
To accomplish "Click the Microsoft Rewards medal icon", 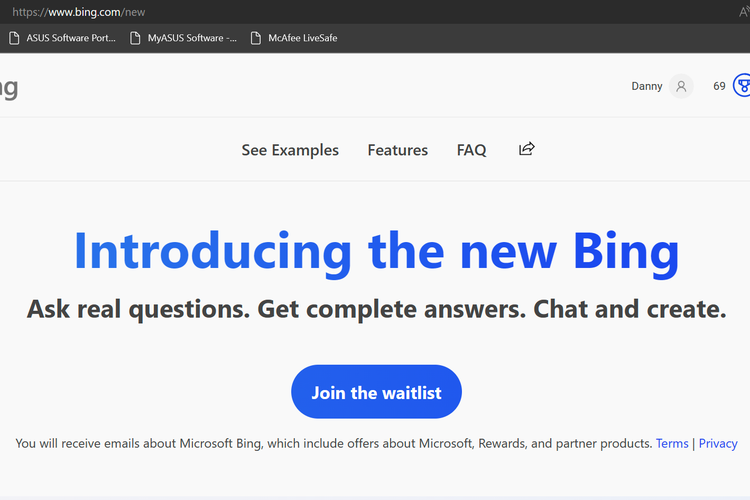I will [742, 86].
